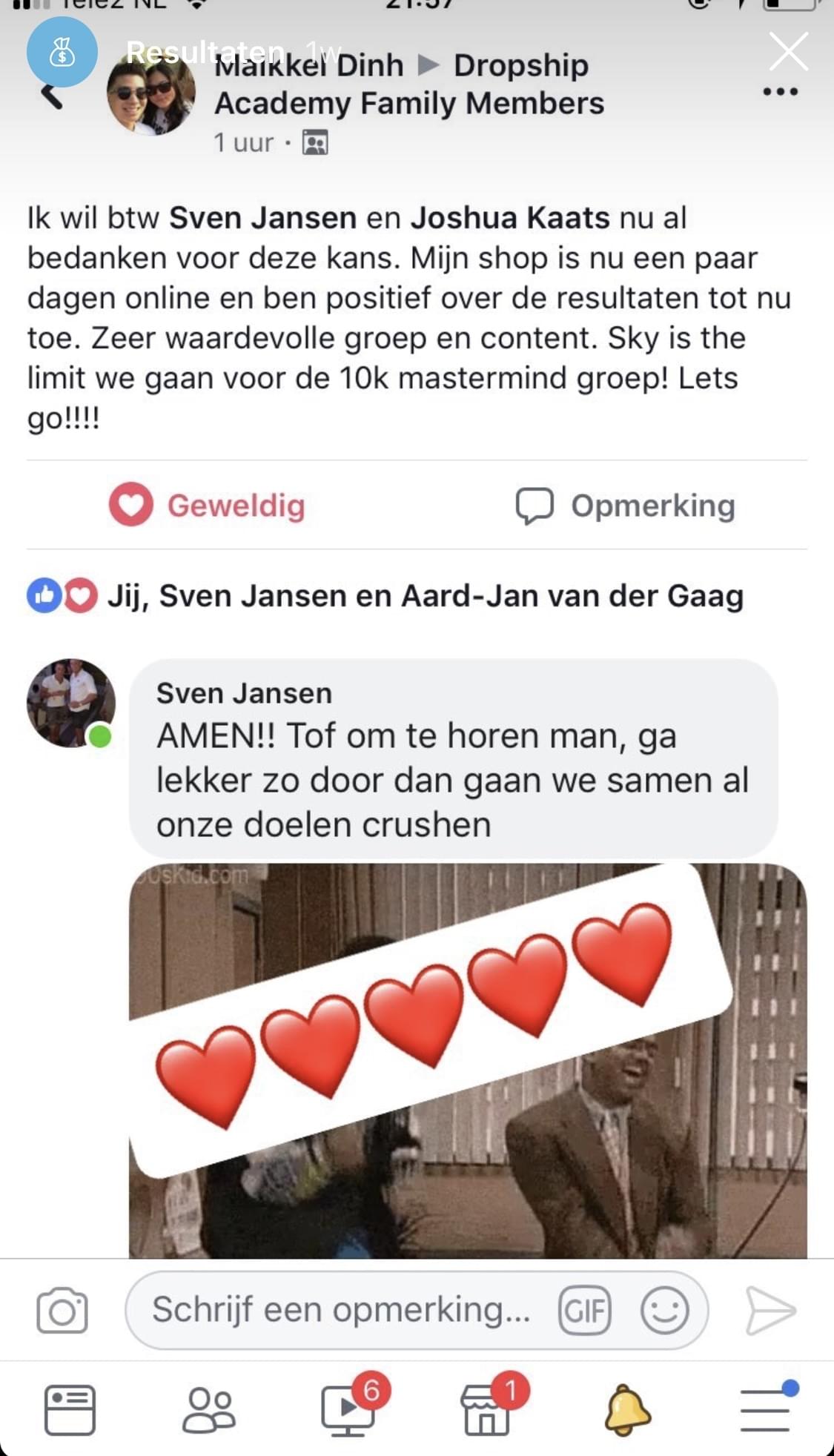View reactions list with like and heart icons
This screenshot has height=1456, width=834.
click(x=385, y=596)
